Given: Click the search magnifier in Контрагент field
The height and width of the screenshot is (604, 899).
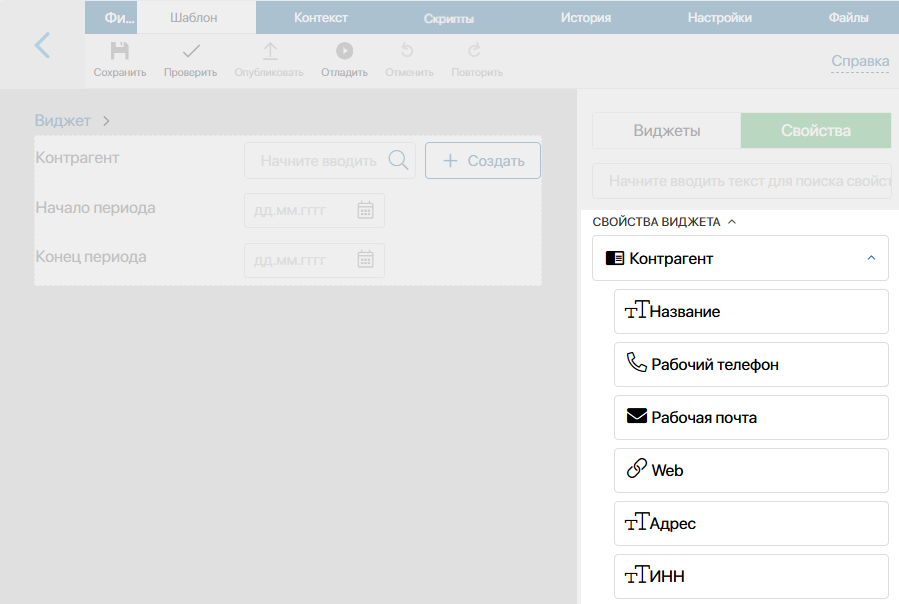Looking at the screenshot, I should (x=398, y=160).
